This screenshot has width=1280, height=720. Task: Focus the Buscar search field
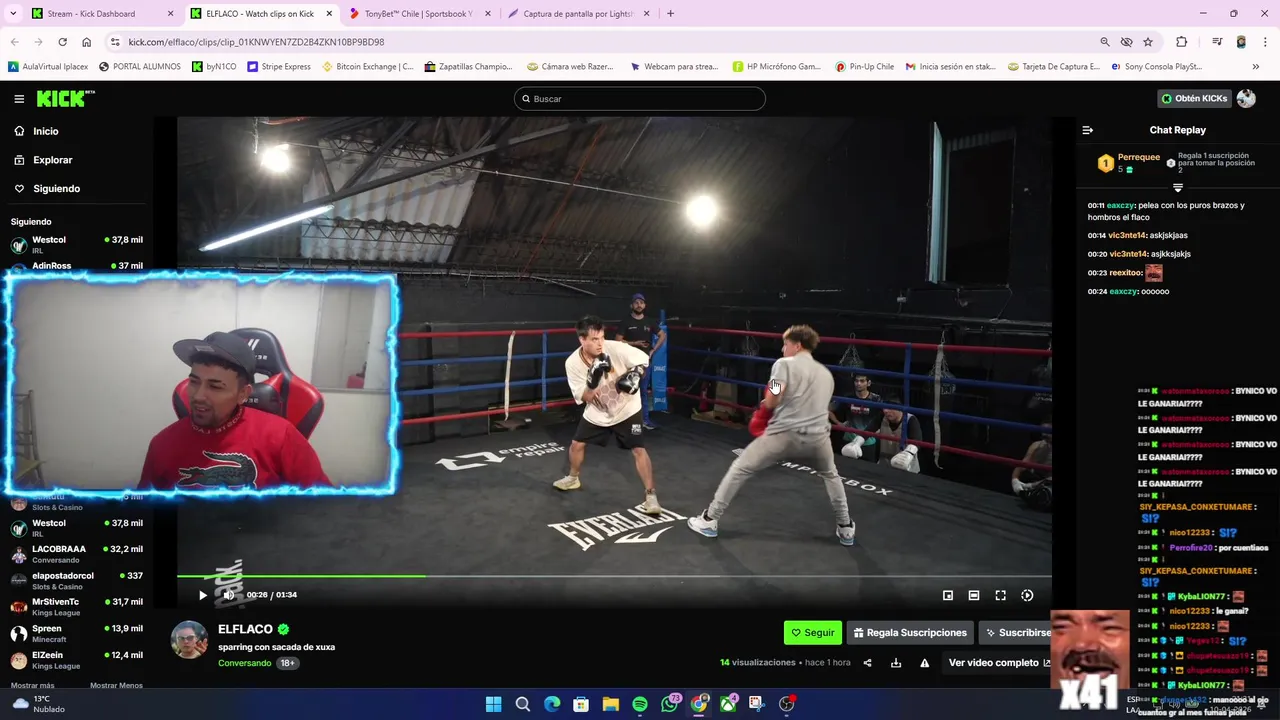(640, 99)
